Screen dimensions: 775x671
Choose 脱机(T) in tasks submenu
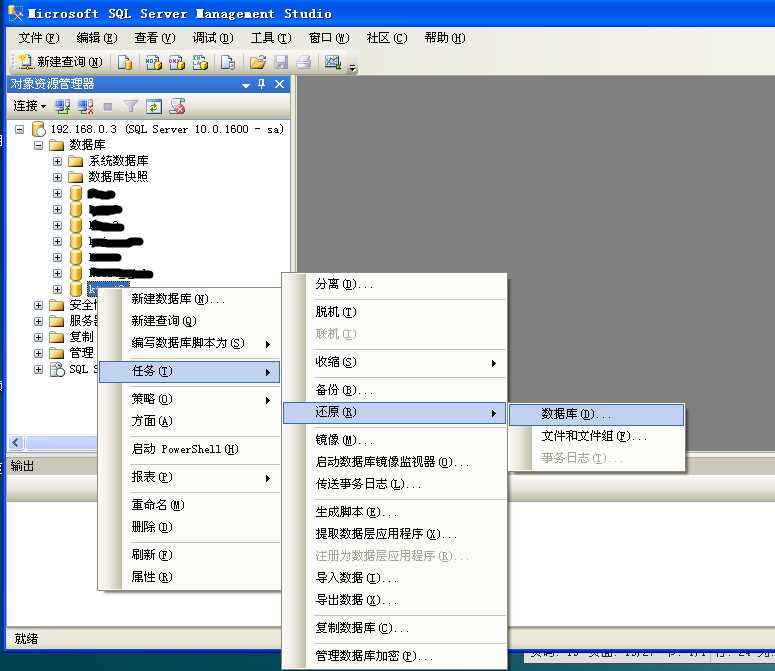click(x=394, y=312)
